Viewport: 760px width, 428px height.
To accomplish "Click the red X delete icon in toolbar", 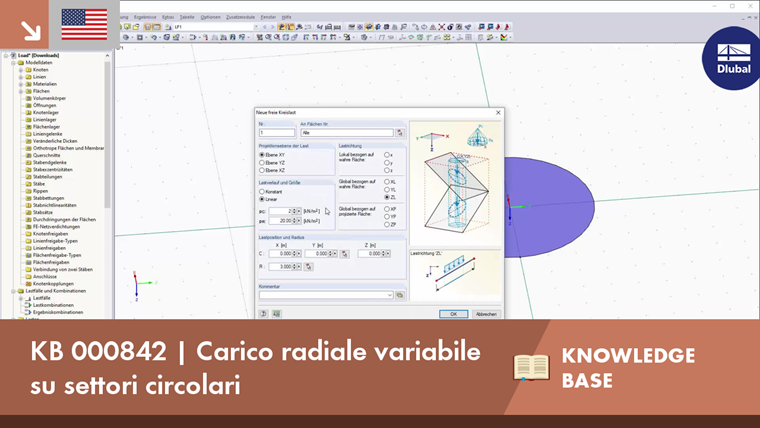I will [x=442, y=27].
